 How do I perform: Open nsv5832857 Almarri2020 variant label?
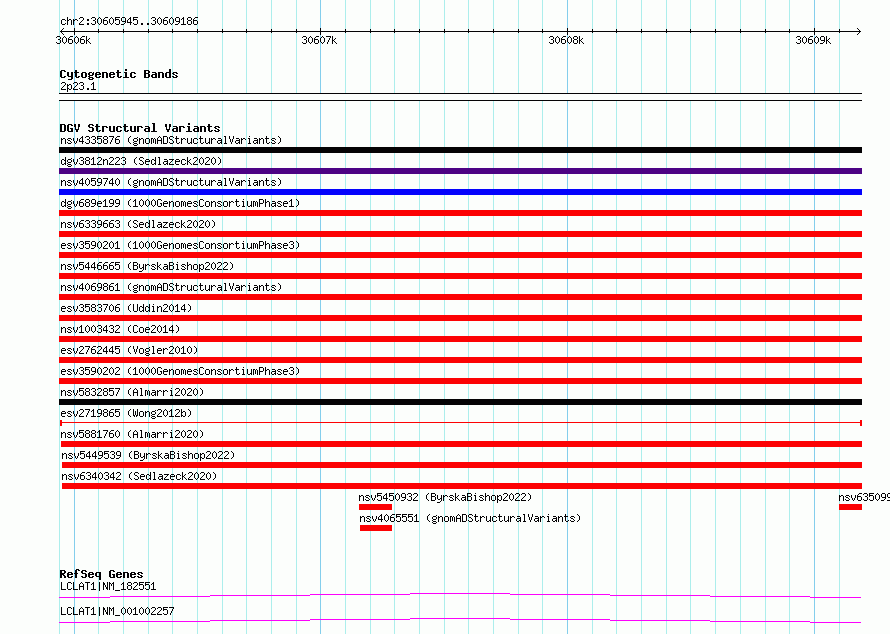pyautogui.click(x=132, y=392)
